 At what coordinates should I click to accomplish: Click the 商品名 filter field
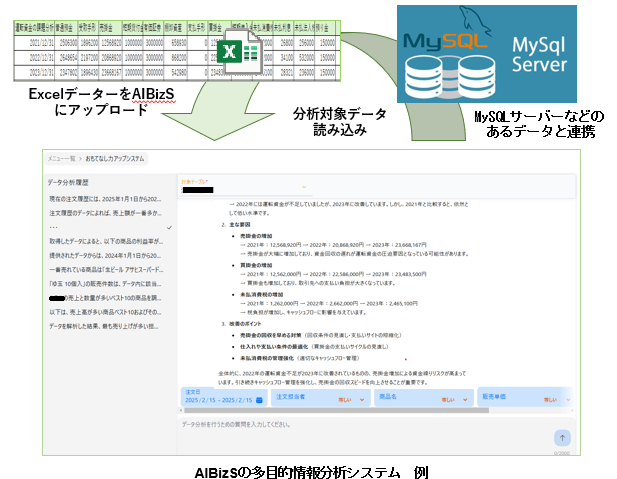tap(423, 397)
